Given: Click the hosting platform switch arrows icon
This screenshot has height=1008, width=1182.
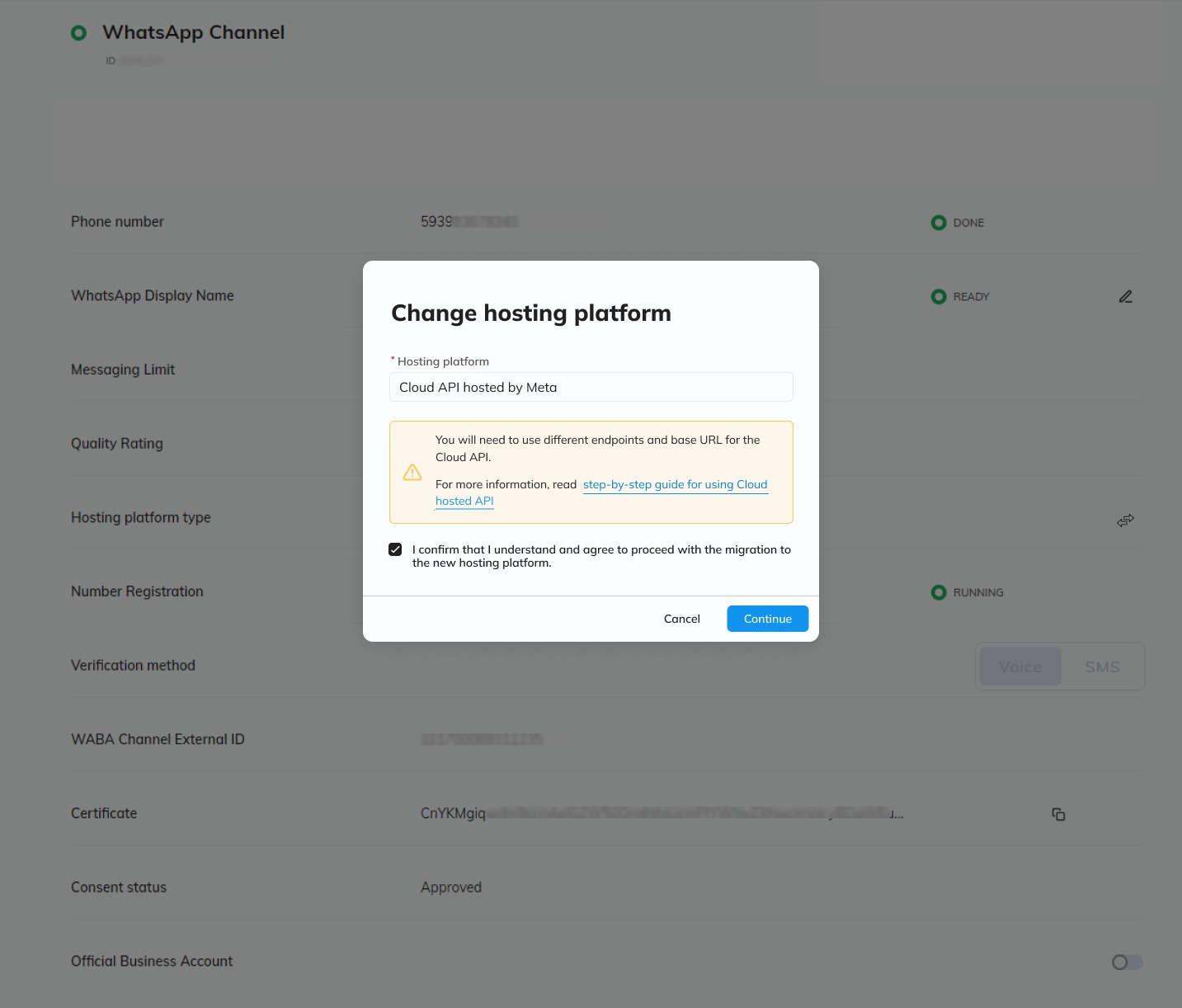Looking at the screenshot, I should [1125, 520].
